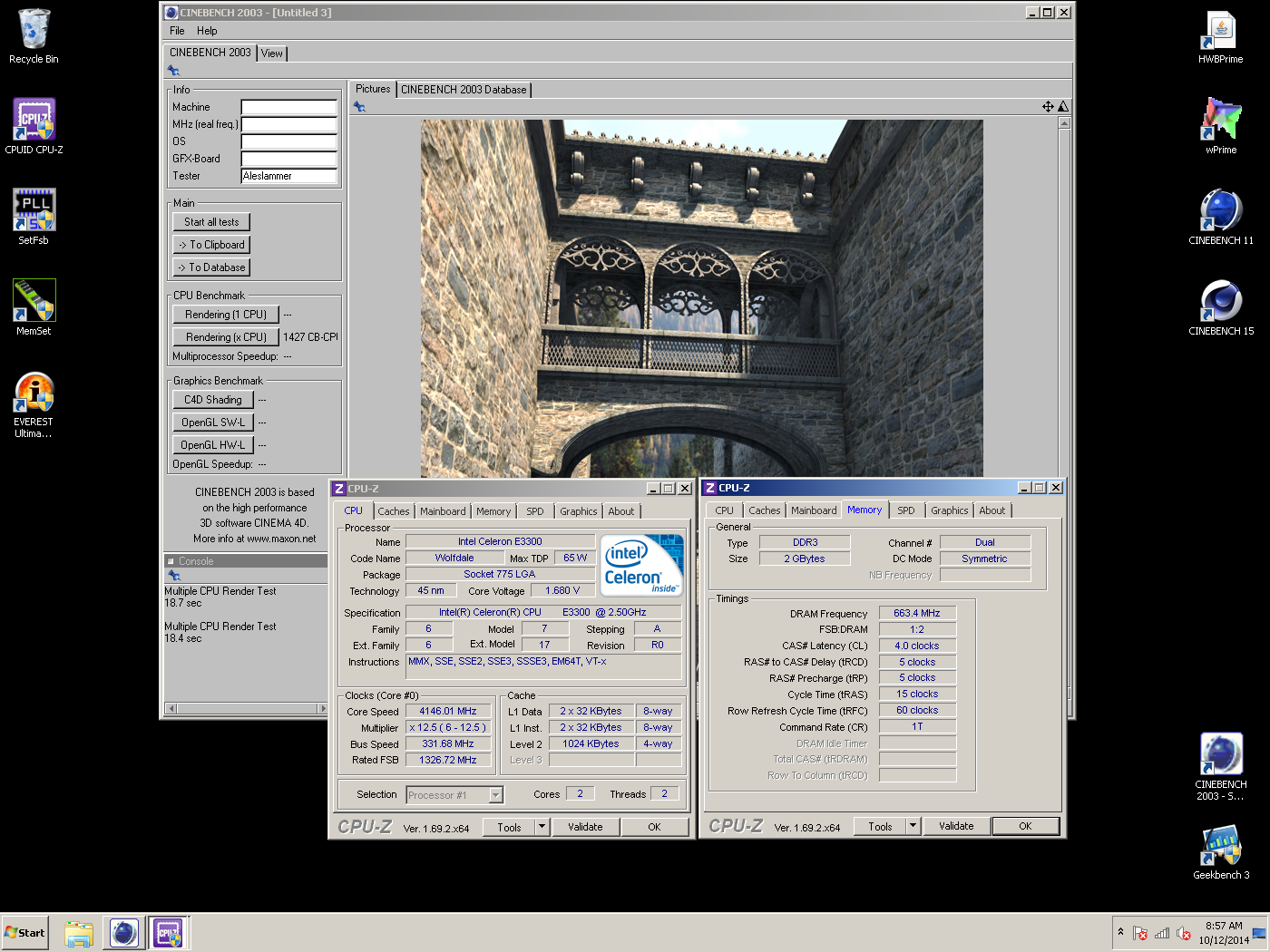Click the GFX-Board input field
Image resolution: width=1270 pixels, height=952 pixels.
click(x=288, y=159)
